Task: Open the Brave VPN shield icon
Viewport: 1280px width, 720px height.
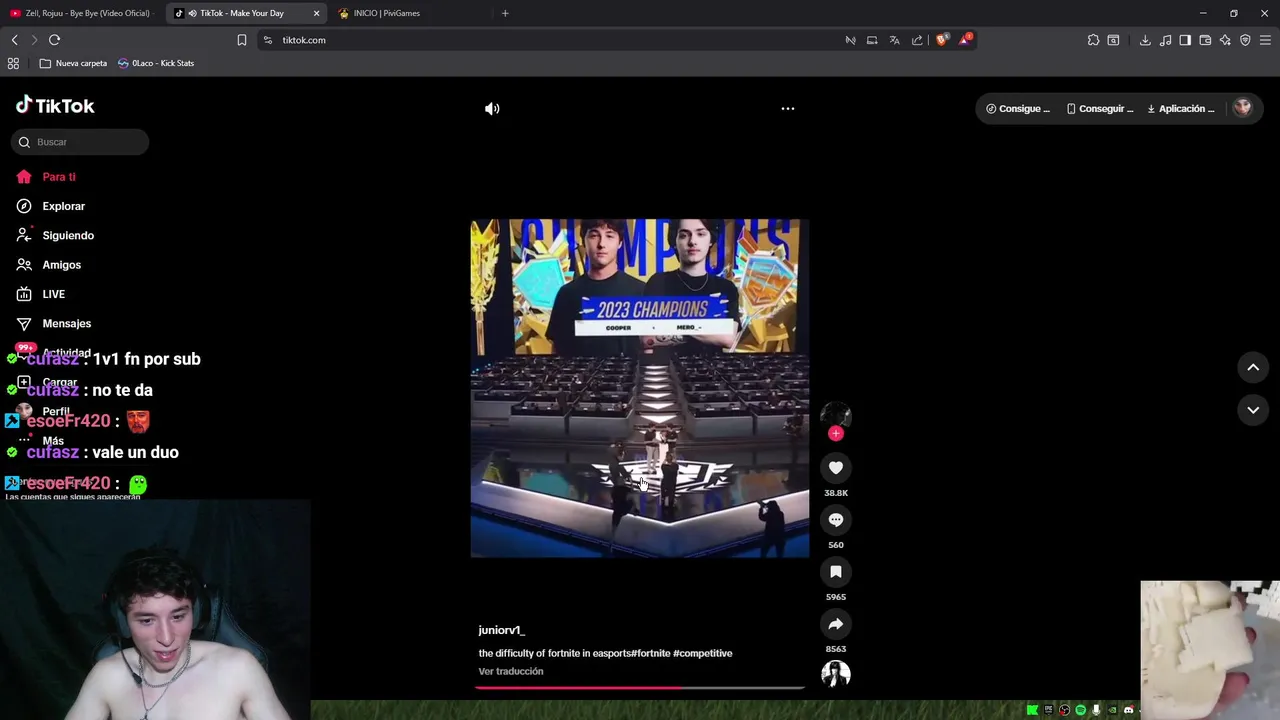Action: point(1245,40)
